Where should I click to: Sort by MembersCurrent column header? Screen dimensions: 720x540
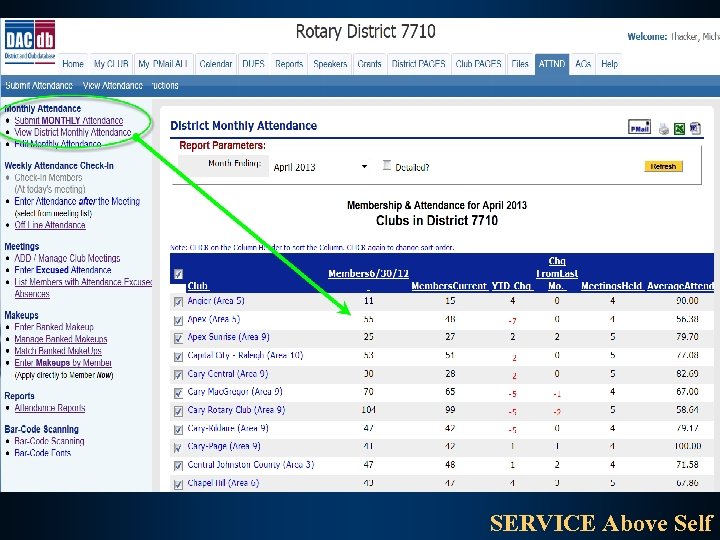pos(449,286)
